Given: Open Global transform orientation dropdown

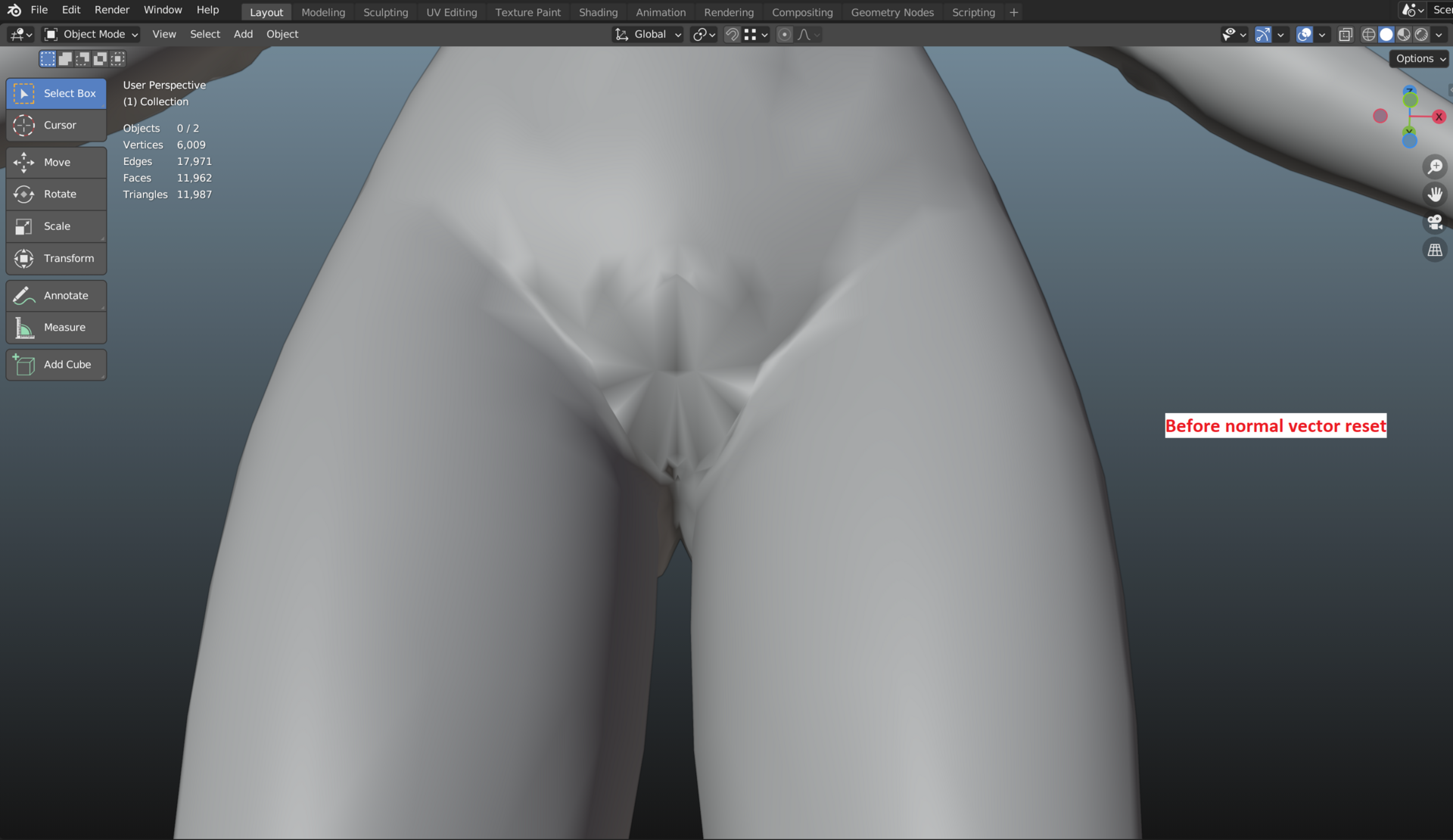Looking at the screenshot, I should [x=648, y=35].
